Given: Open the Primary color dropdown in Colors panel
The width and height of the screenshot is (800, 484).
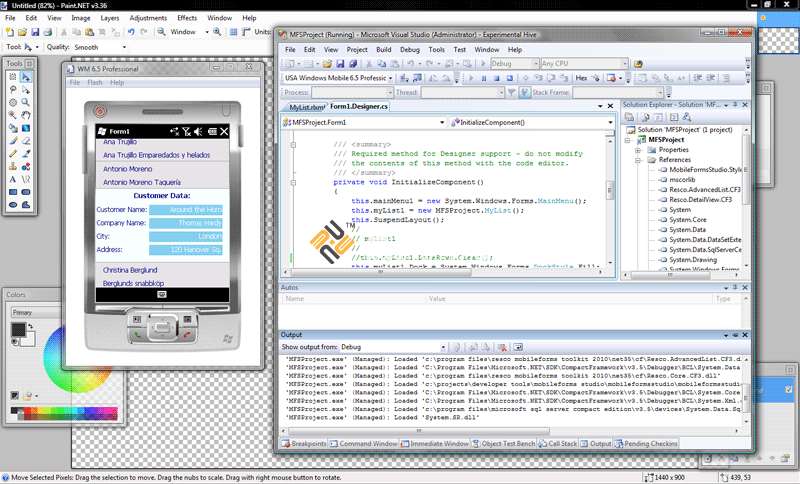Looking at the screenshot, I should [x=35, y=312].
